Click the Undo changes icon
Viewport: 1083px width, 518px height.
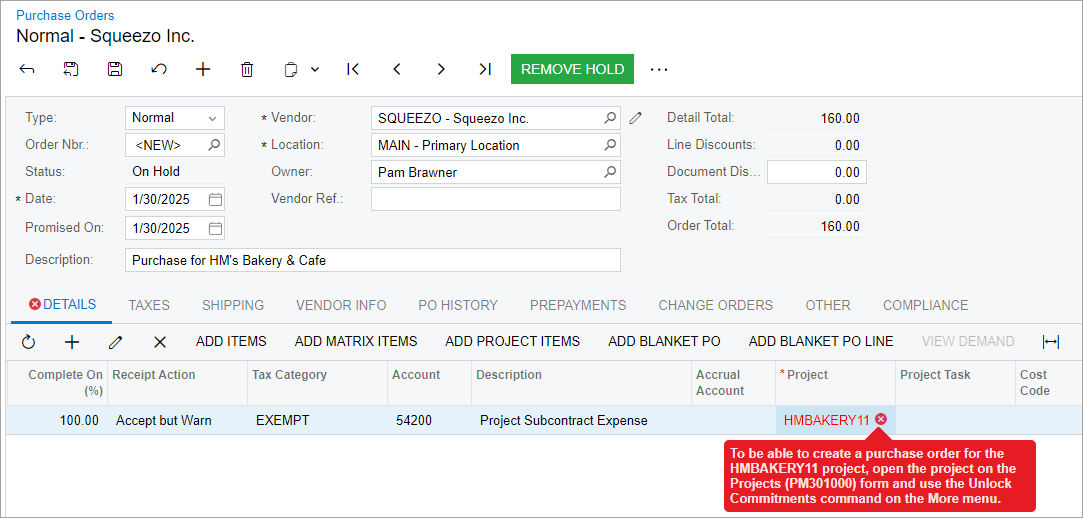[x=158, y=69]
